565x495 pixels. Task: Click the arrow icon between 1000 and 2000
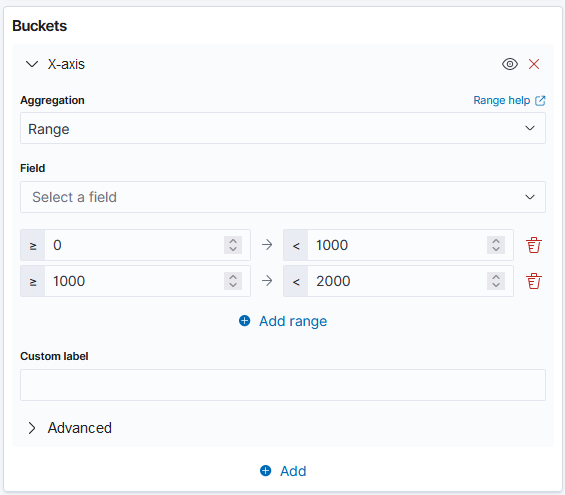tap(267, 281)
